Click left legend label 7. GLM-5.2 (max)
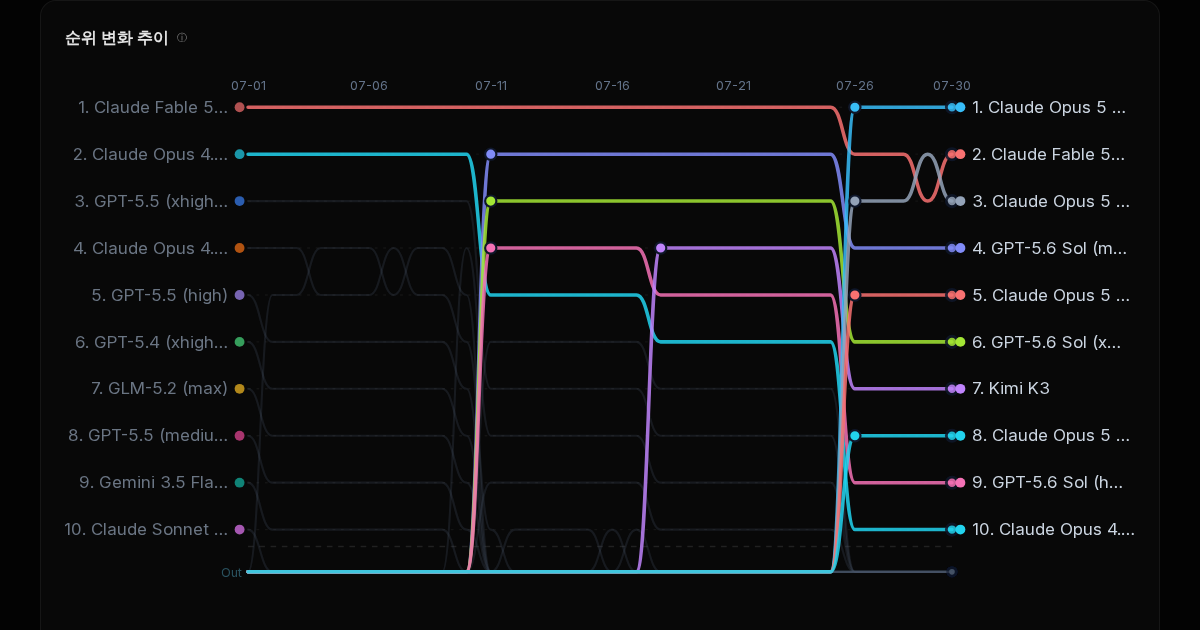Viewport: 1200px width, 630px height. (159, 388)
